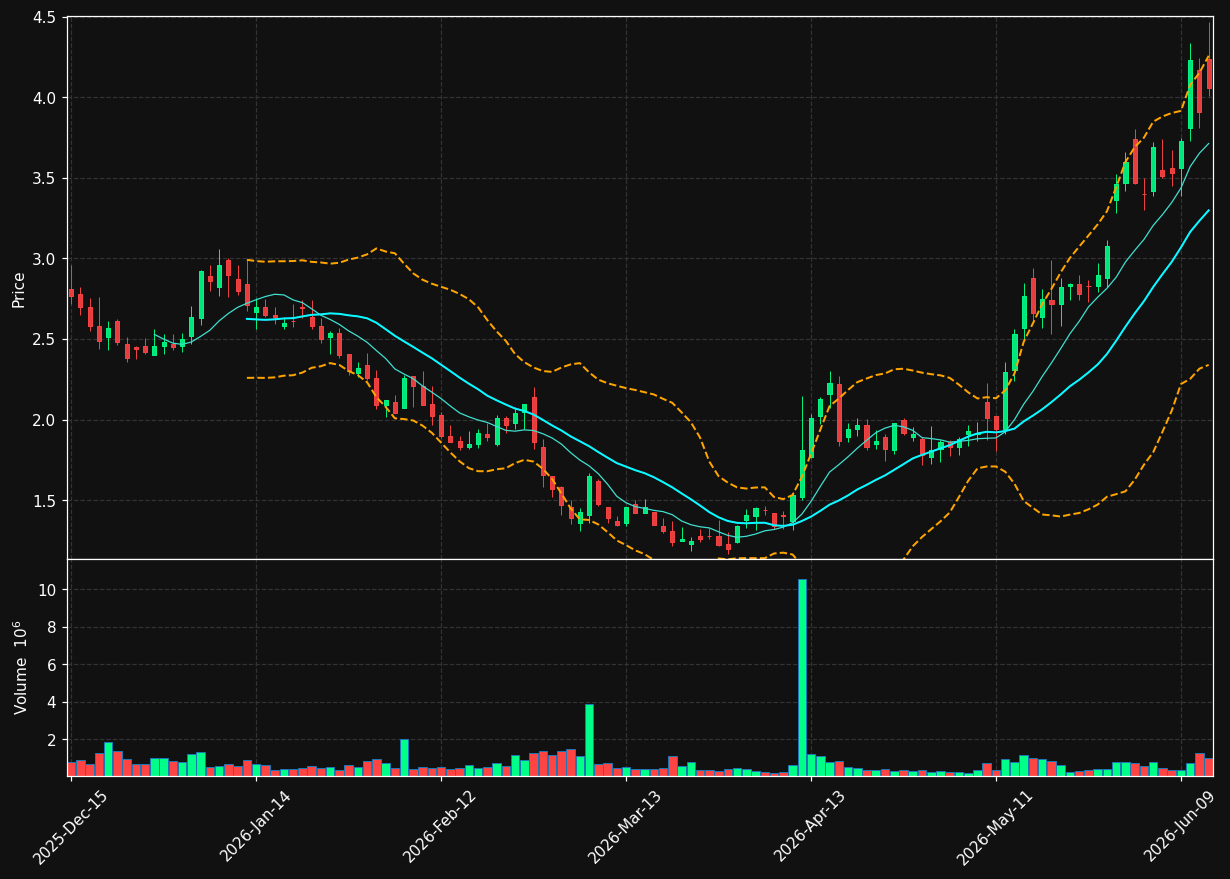
Task: Click the 2026-Apr-13 date label
Action: point(810,826)
